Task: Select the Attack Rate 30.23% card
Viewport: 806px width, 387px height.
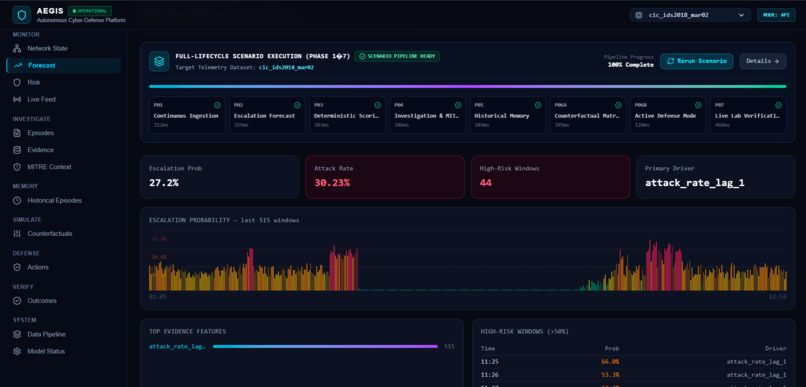Action: click(385, 177)
